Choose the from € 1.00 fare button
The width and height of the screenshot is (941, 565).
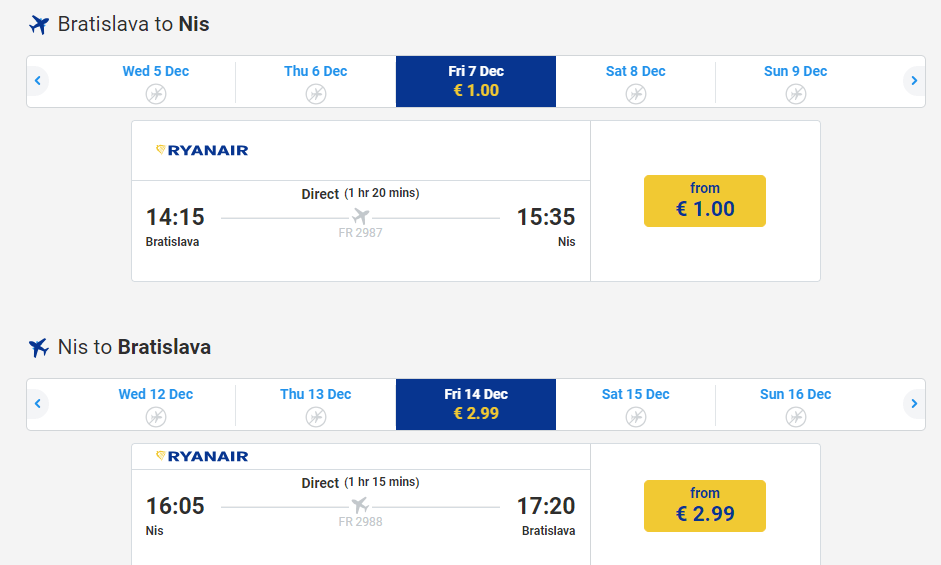click(705, 201)
